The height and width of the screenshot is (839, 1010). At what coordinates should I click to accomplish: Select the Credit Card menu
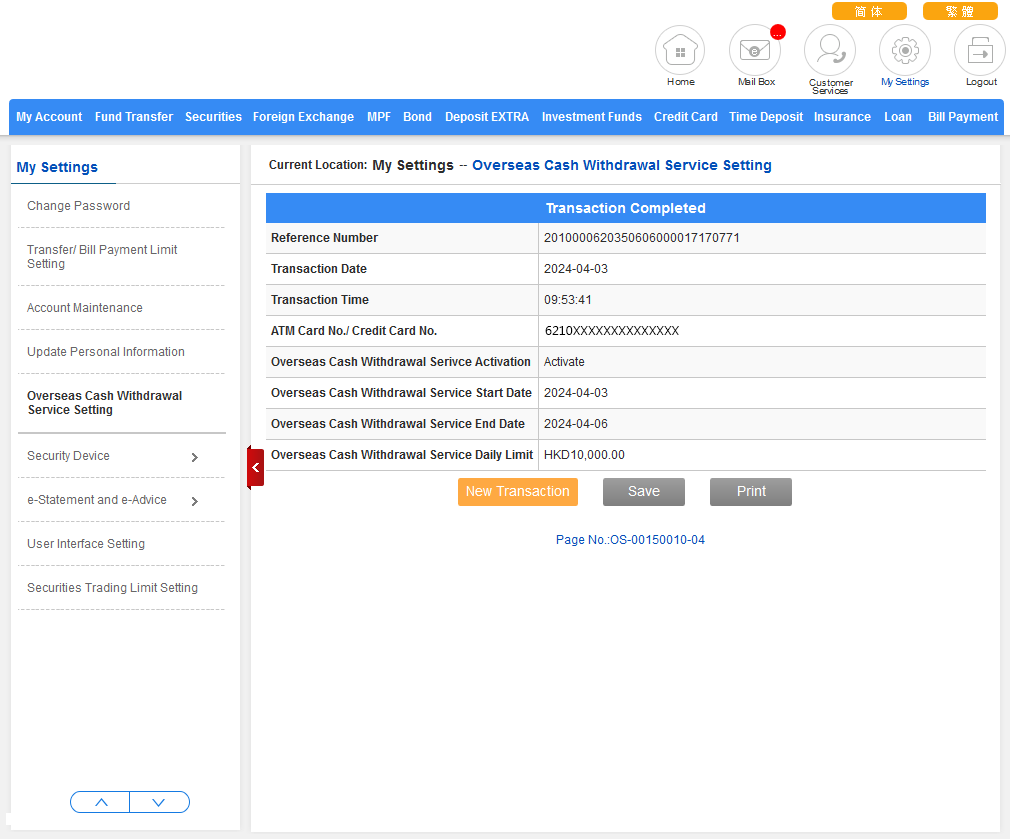tap(685, 117)
